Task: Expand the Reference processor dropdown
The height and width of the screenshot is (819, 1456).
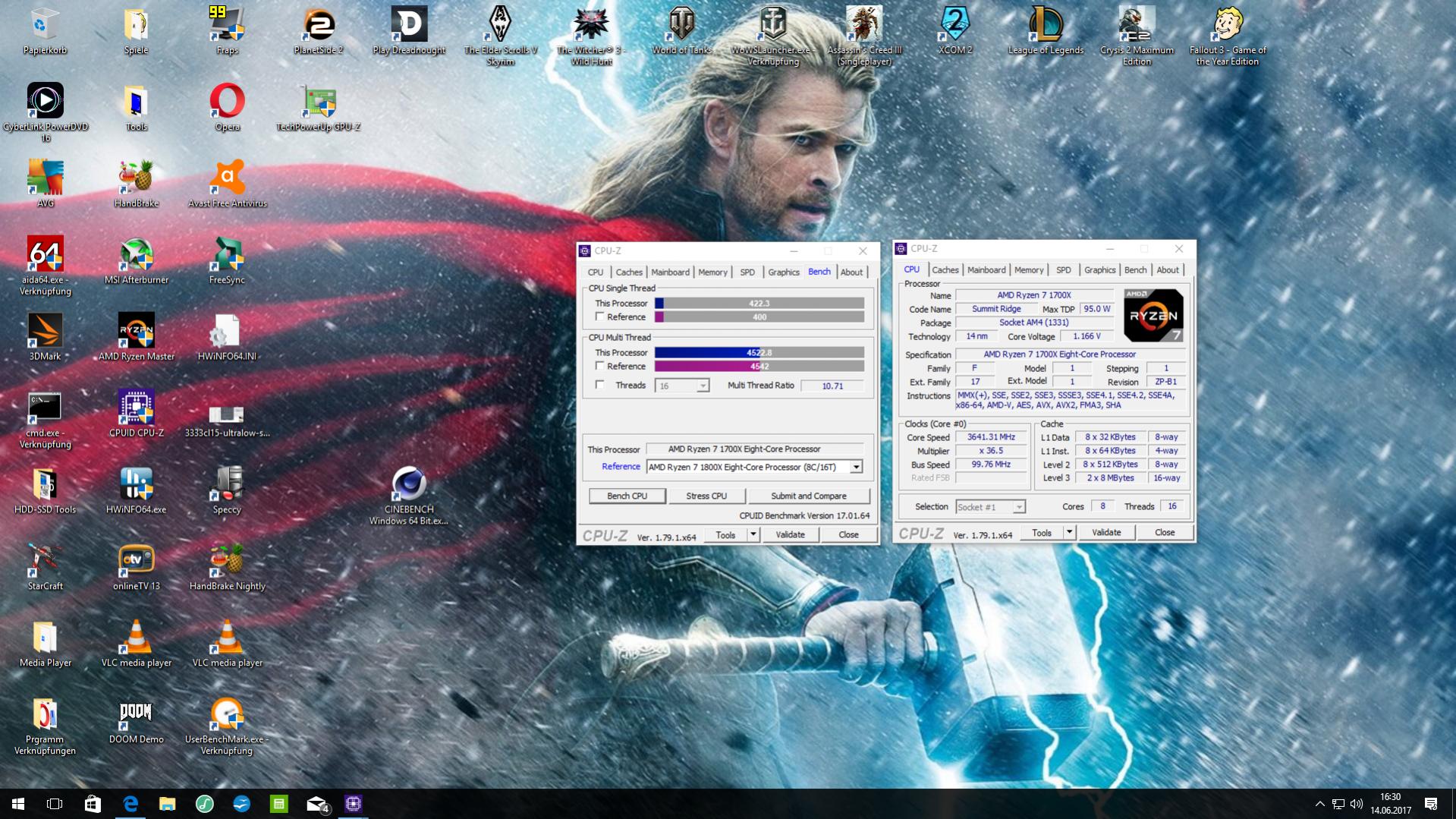Action: [856, 467]
